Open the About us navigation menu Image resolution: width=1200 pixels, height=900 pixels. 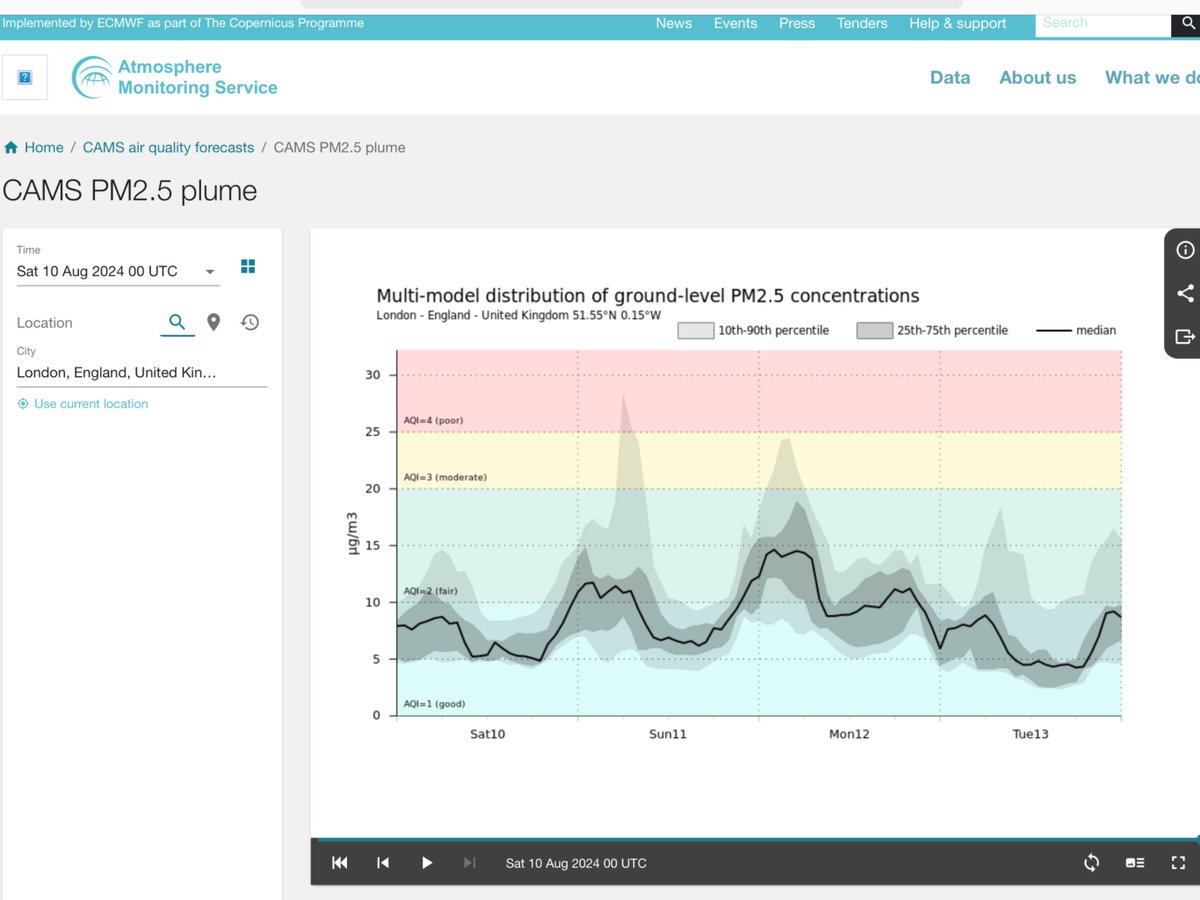coord(1038,77)
